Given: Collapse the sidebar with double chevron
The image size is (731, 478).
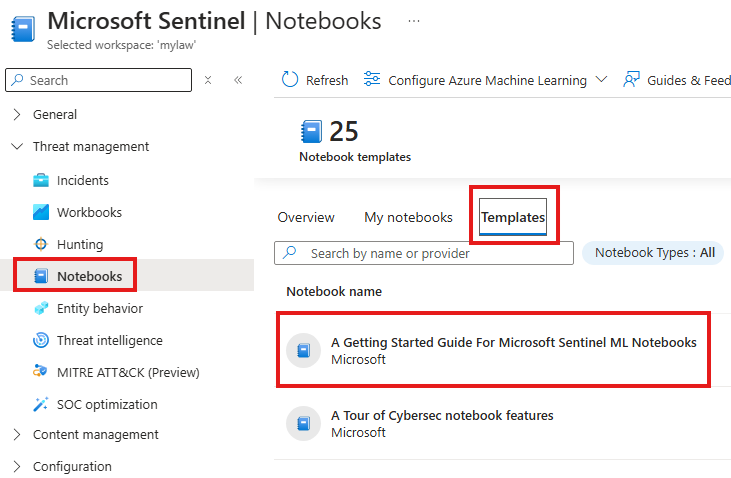Looking at the screenshot, I should 238,80.
